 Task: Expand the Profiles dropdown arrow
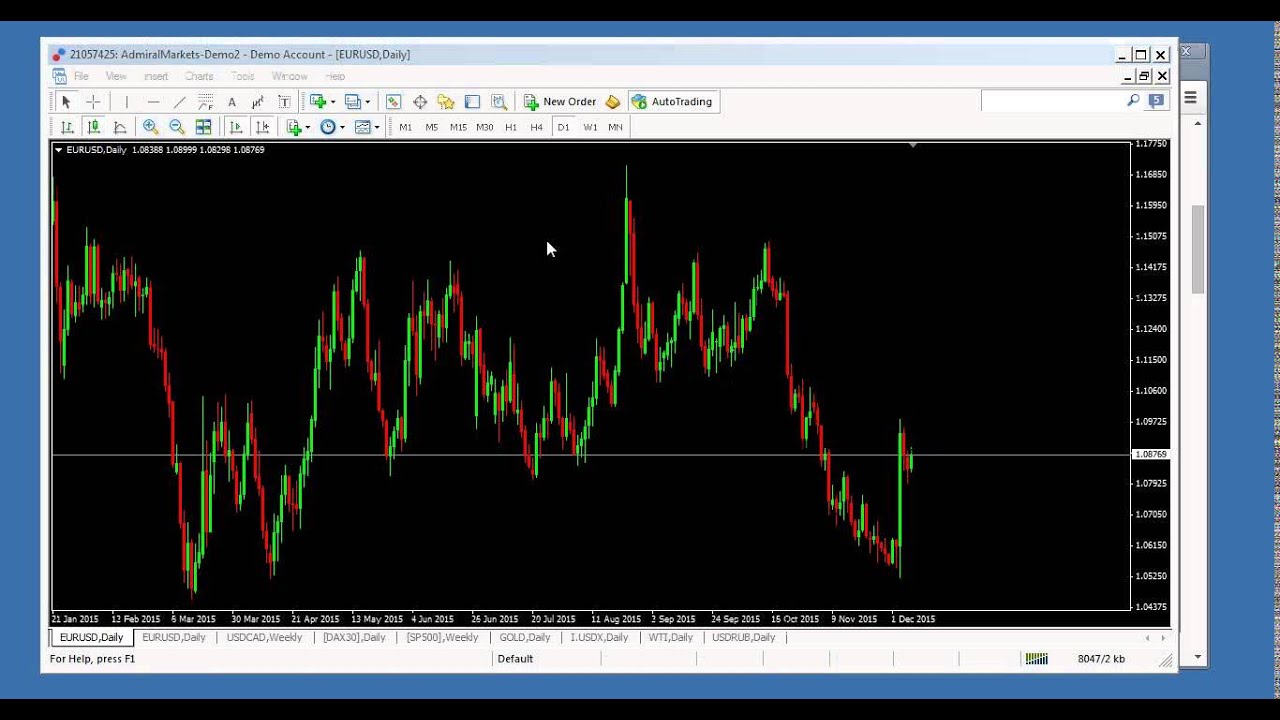point(367,102)
